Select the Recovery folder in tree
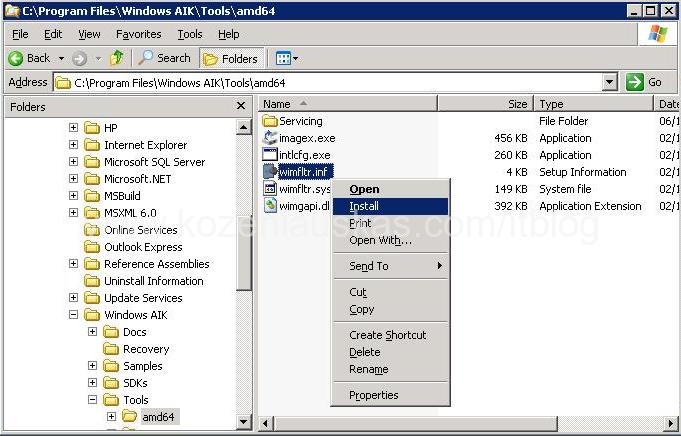Image resolution: width=681 pixels, height=436 pixels. pyautogui.click(x=146, y=349)
